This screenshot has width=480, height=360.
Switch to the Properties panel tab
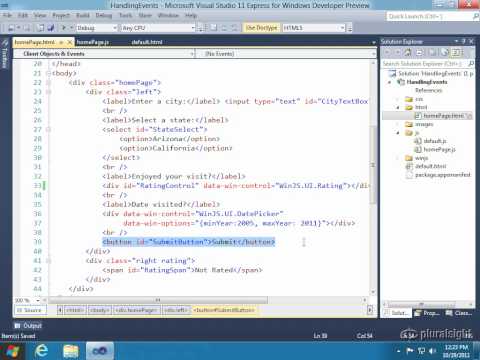pos(427,313)
